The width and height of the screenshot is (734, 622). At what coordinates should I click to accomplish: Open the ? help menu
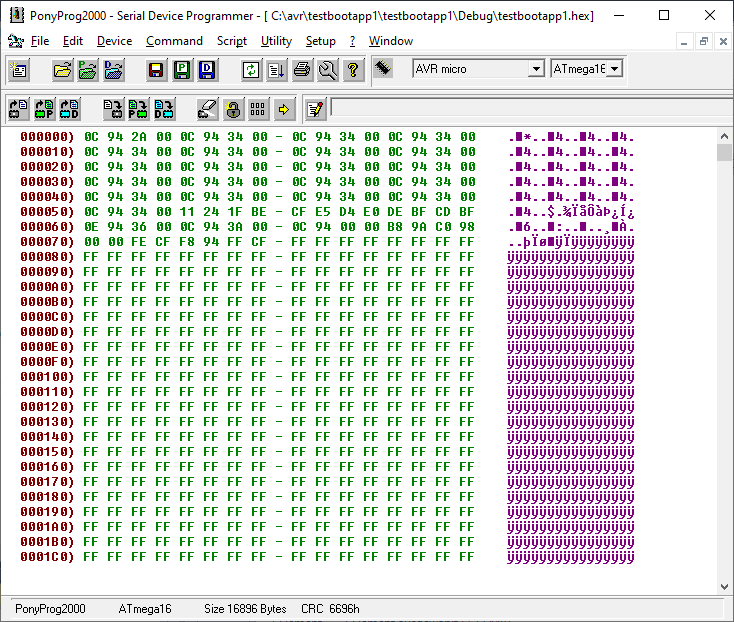tap(352, 41)
